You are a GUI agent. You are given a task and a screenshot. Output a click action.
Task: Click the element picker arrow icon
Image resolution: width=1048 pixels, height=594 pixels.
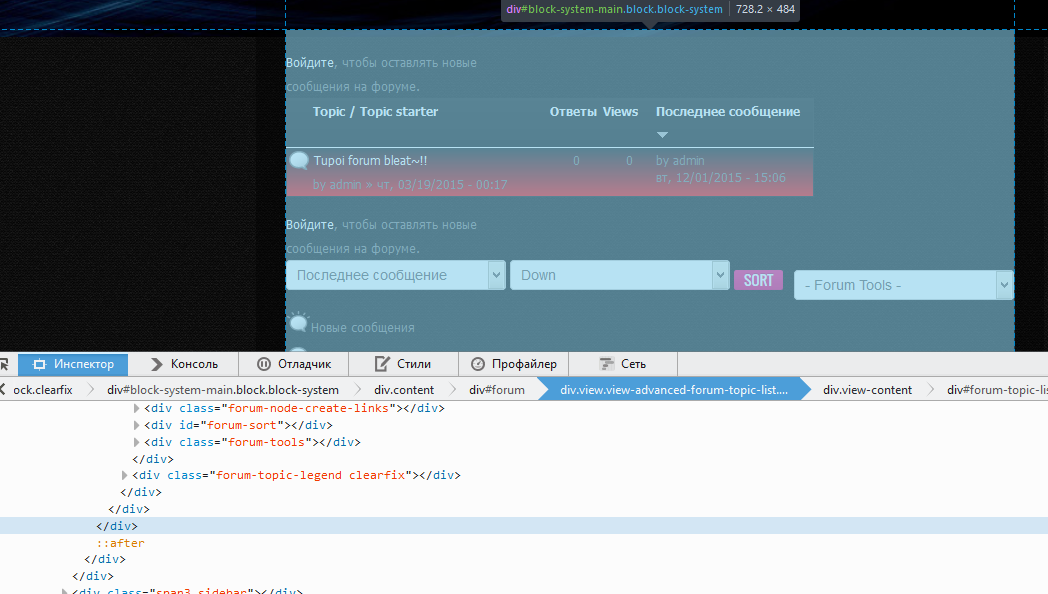pyautogui.click(x=5, y=364)
